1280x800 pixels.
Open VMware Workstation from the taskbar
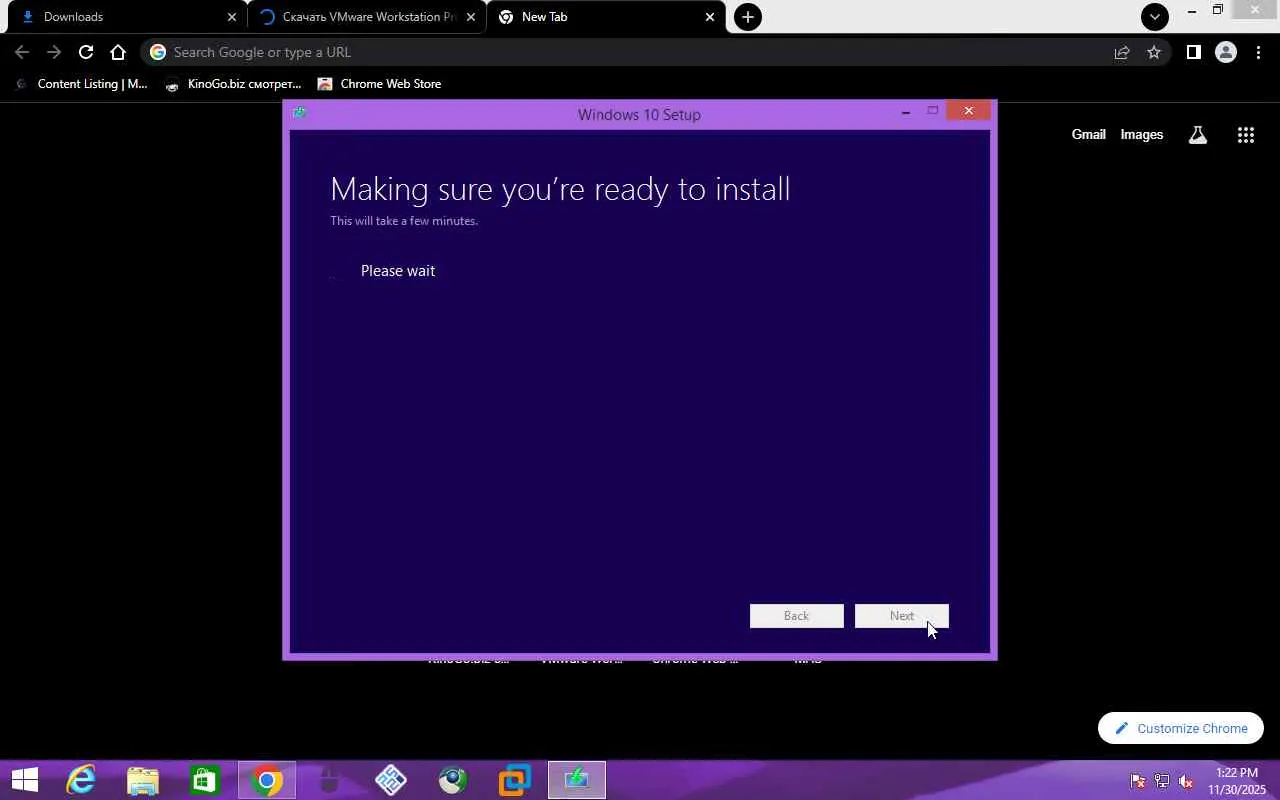coord(515,780)
